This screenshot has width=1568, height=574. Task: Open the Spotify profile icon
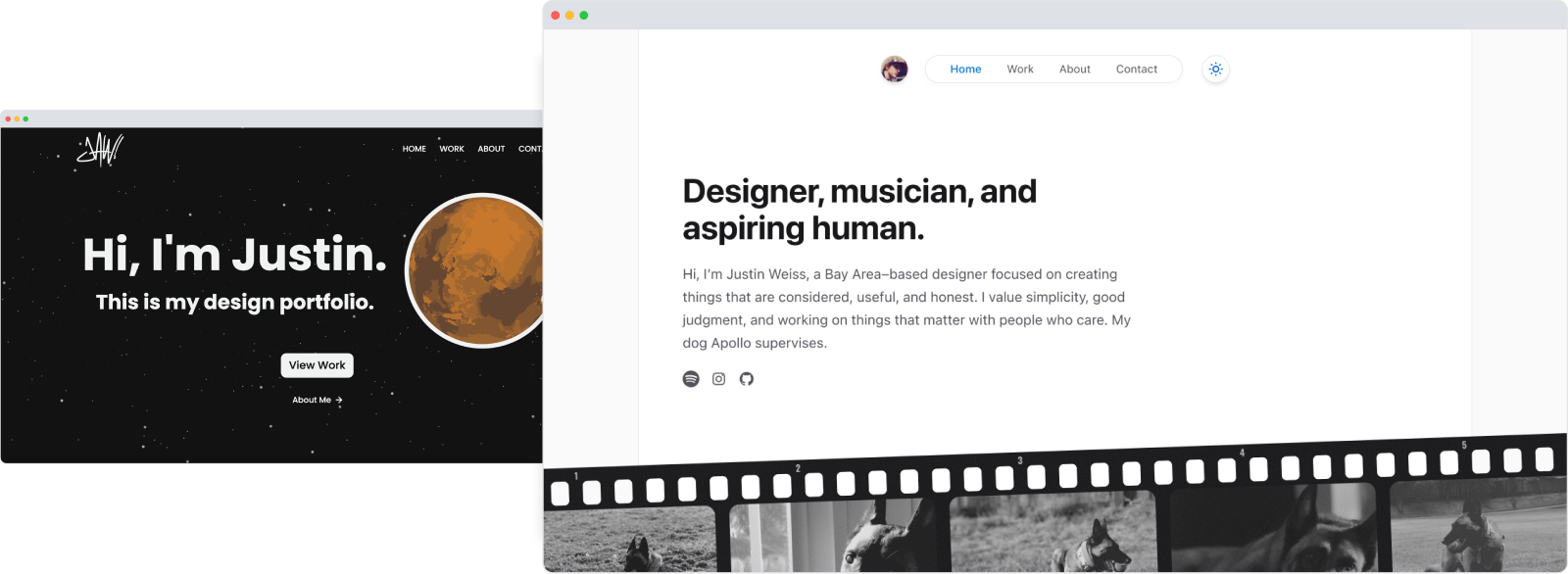691,379
